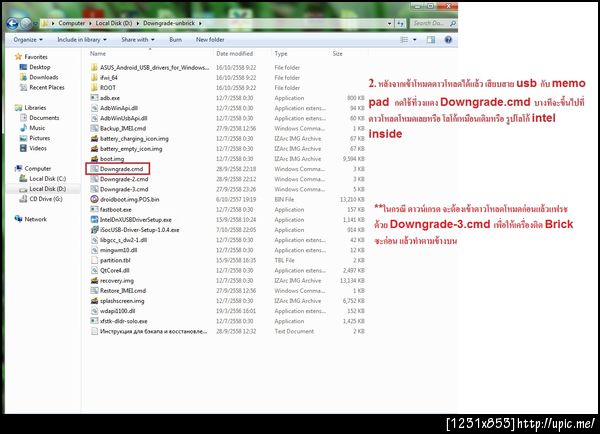Select Desktop in the navigation pane

[x=40, y=67]
